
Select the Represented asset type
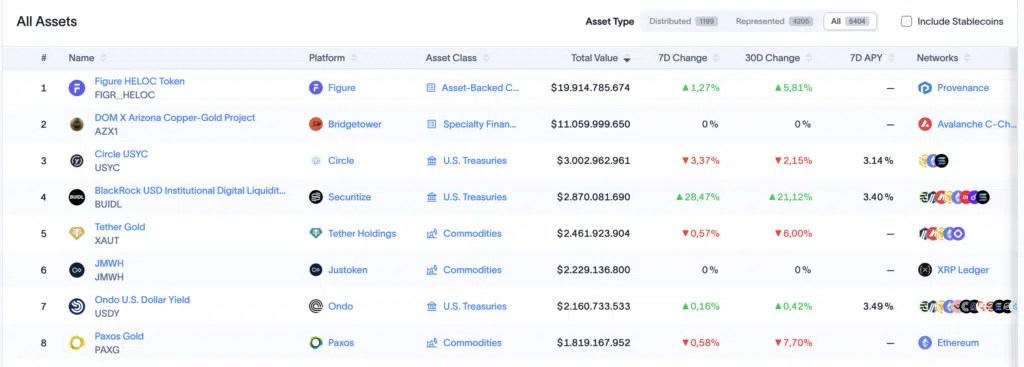(774, 22)
